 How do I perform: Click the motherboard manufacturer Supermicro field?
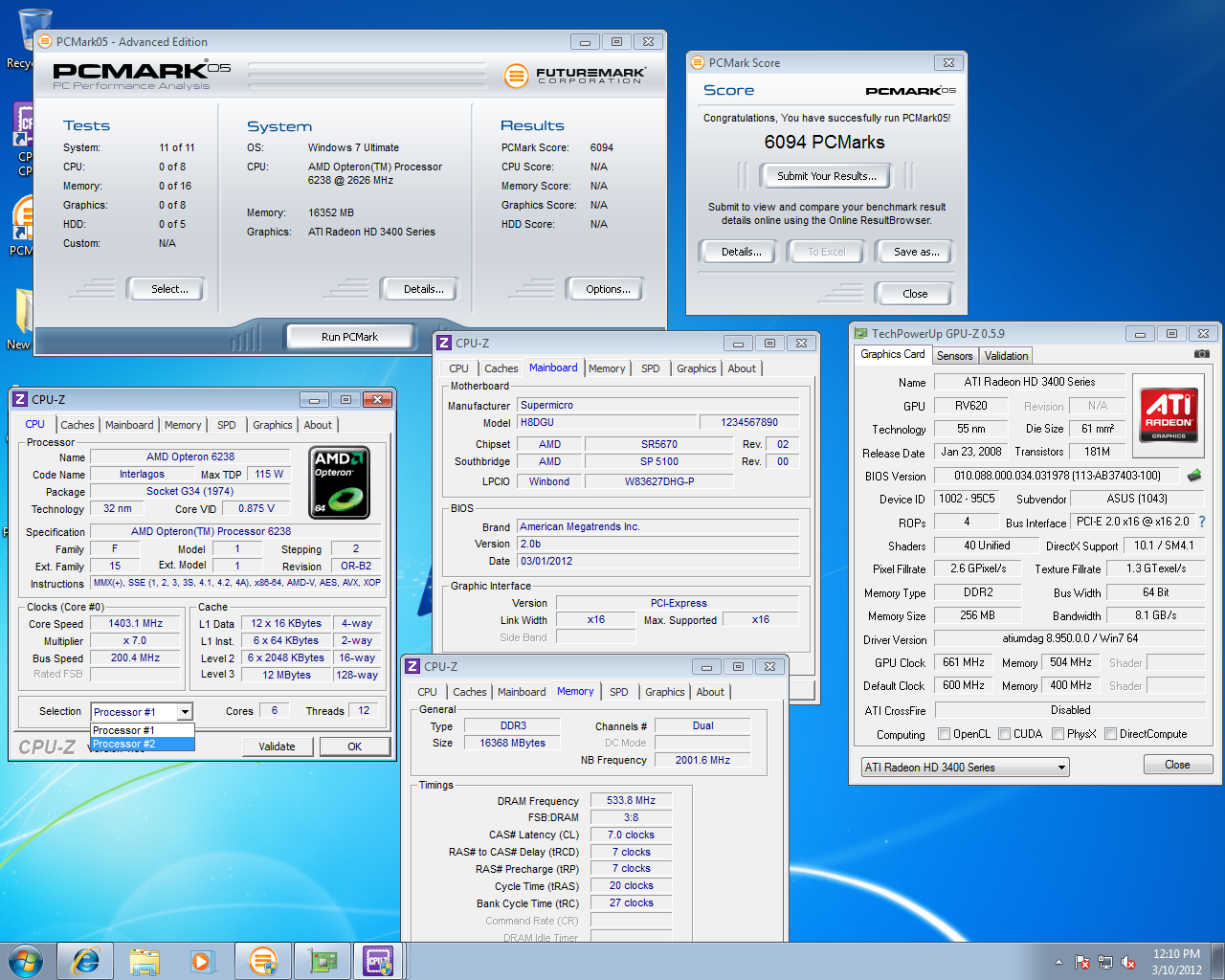pos(658,405)
